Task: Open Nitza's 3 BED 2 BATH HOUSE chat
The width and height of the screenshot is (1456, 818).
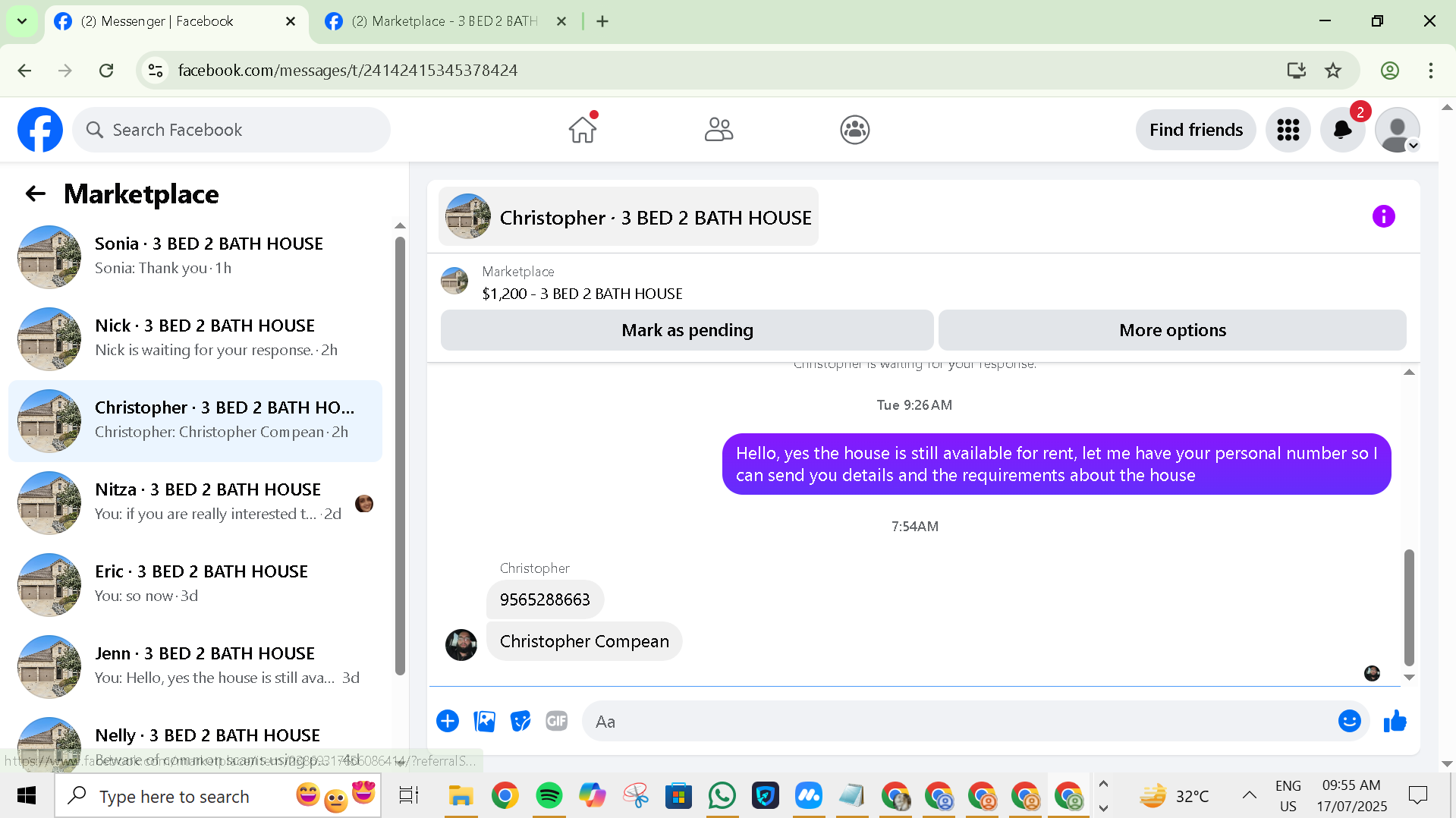Action: pyautogui.click(x=196, y=502)
